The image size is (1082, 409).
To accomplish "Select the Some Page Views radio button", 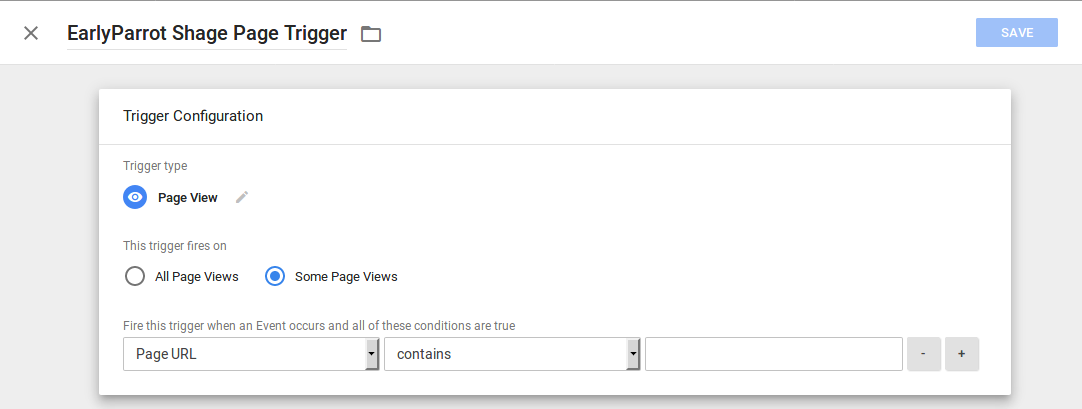I will (x=275, y=277).
